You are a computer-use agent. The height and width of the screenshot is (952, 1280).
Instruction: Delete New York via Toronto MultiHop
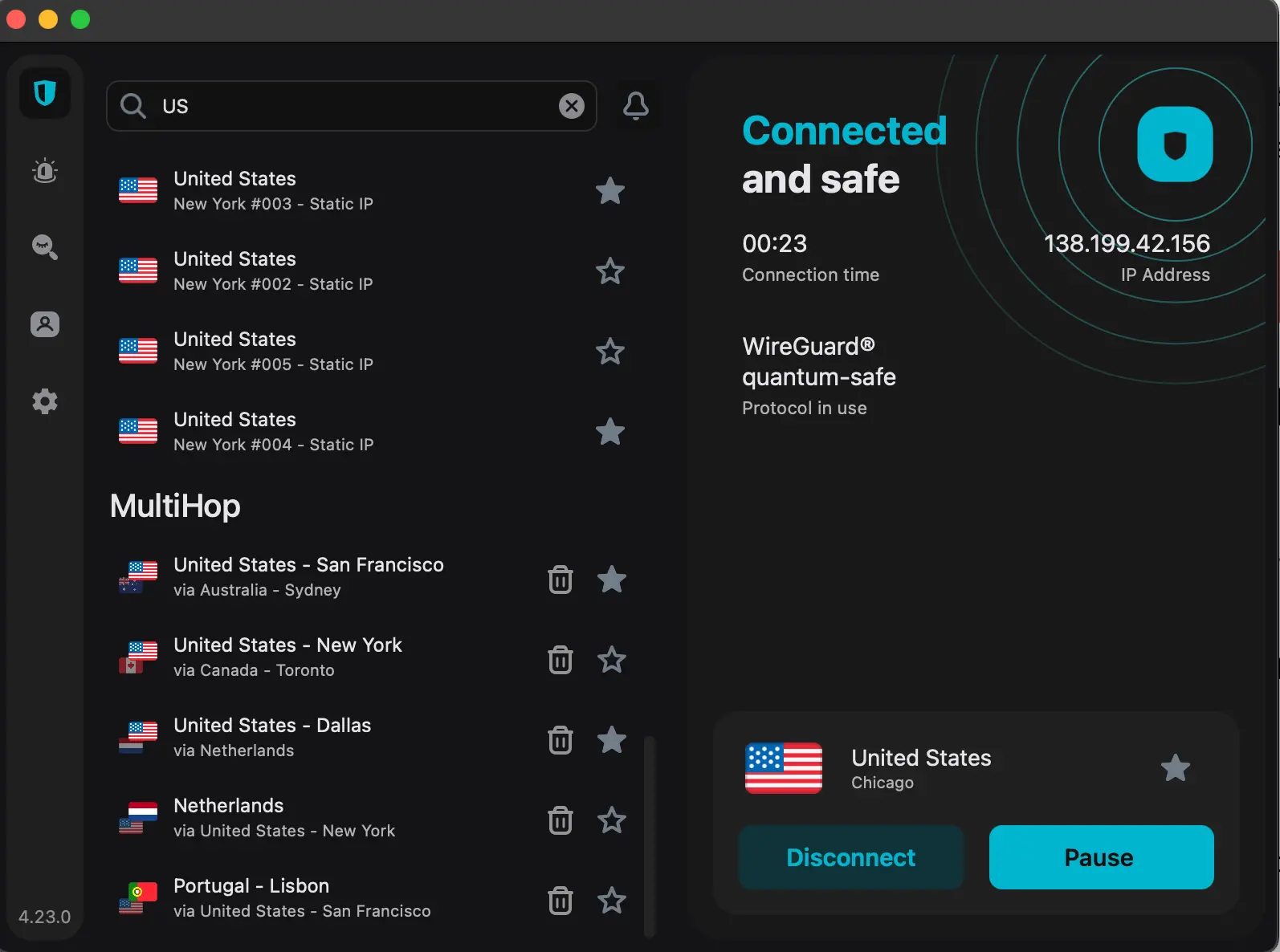click(561, 660)
